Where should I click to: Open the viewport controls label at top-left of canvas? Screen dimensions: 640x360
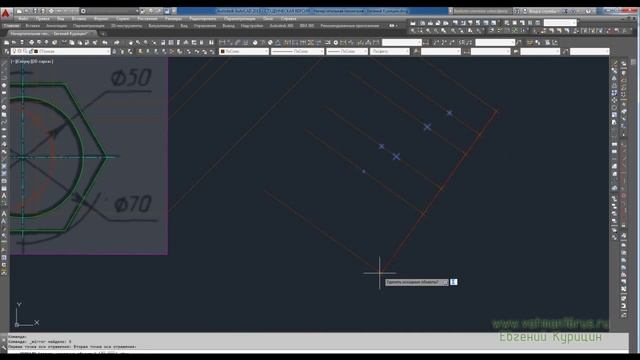click(32, 61)
